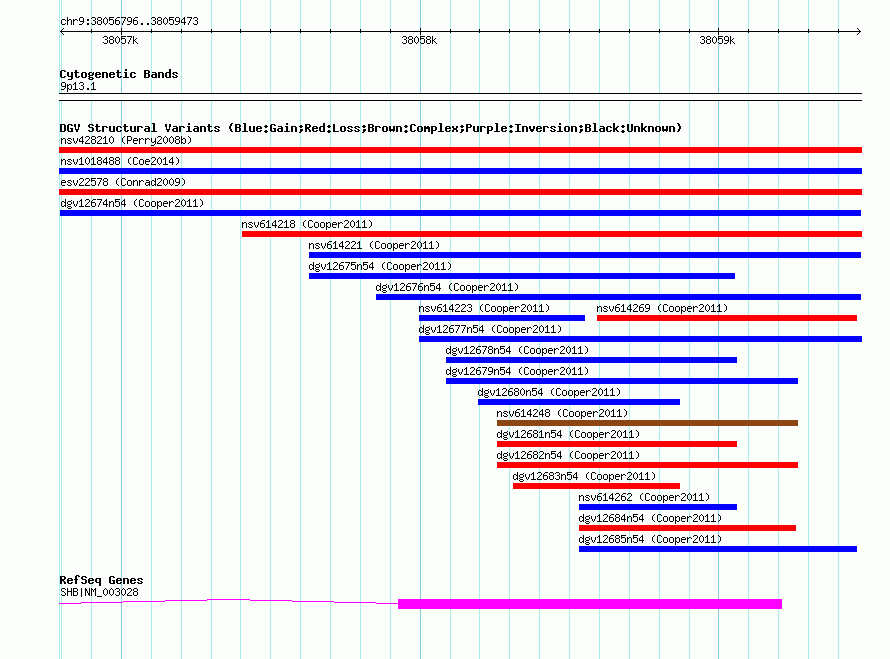Click the dgv12685n54 (Cooper2011) blue bar

coord(718,549)
